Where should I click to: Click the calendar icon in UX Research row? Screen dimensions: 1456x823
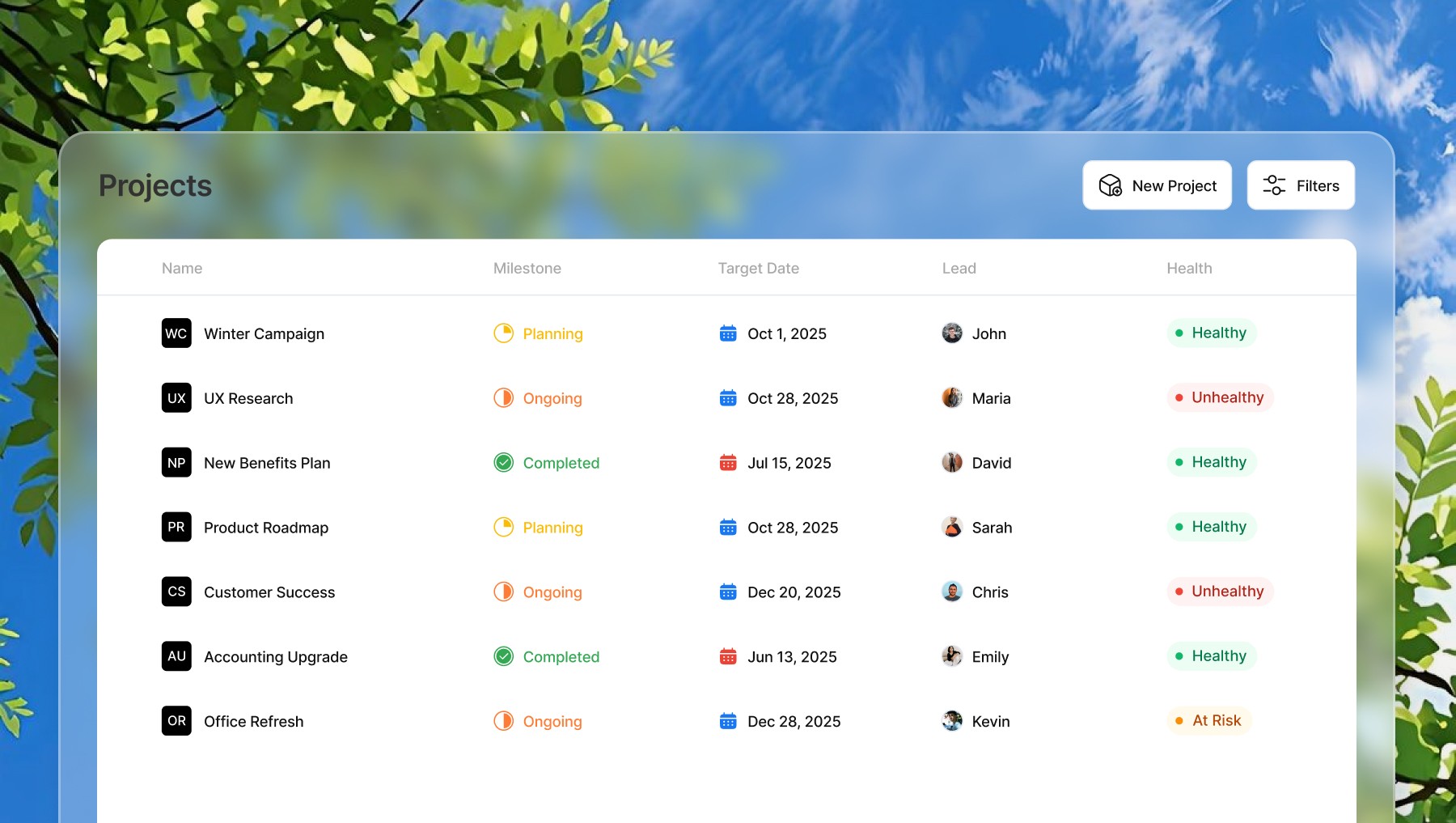click(728, 398)
